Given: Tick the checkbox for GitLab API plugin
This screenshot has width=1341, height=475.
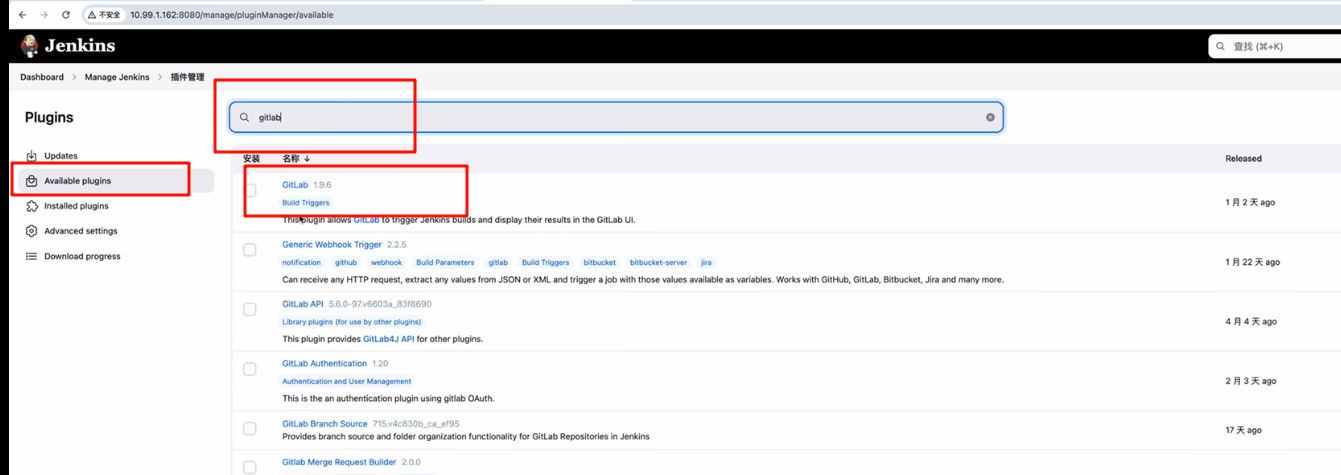Looking at the screenshot, I should 250,310.
